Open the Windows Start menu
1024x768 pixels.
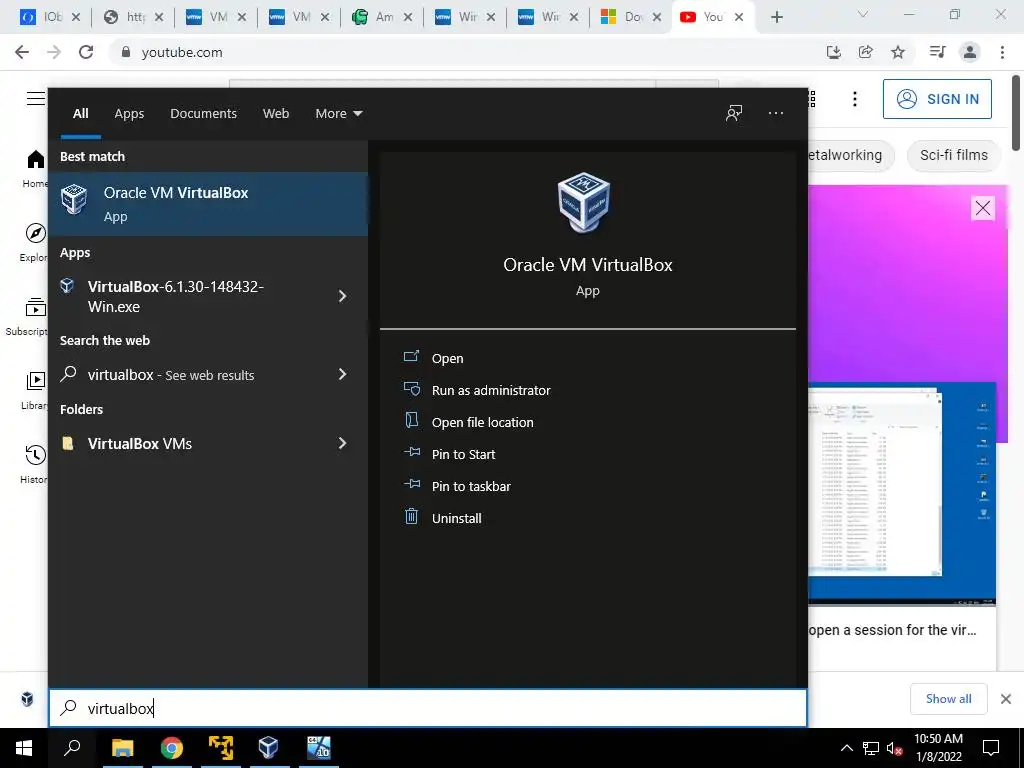pyautogui.click(x=24, y=748)
